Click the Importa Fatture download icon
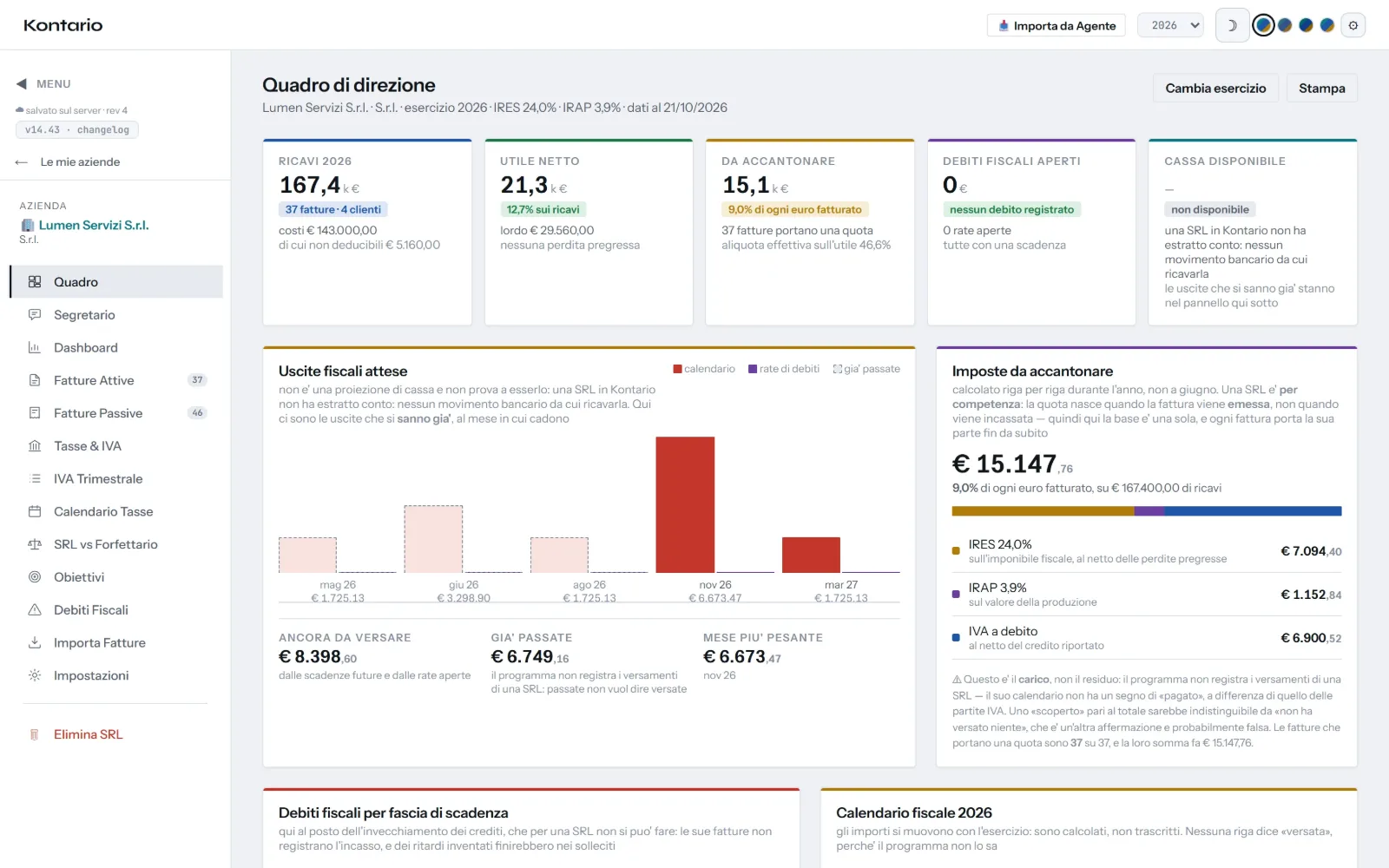Viewport: 1389px width, 868px height. click(x=35, y=643)
